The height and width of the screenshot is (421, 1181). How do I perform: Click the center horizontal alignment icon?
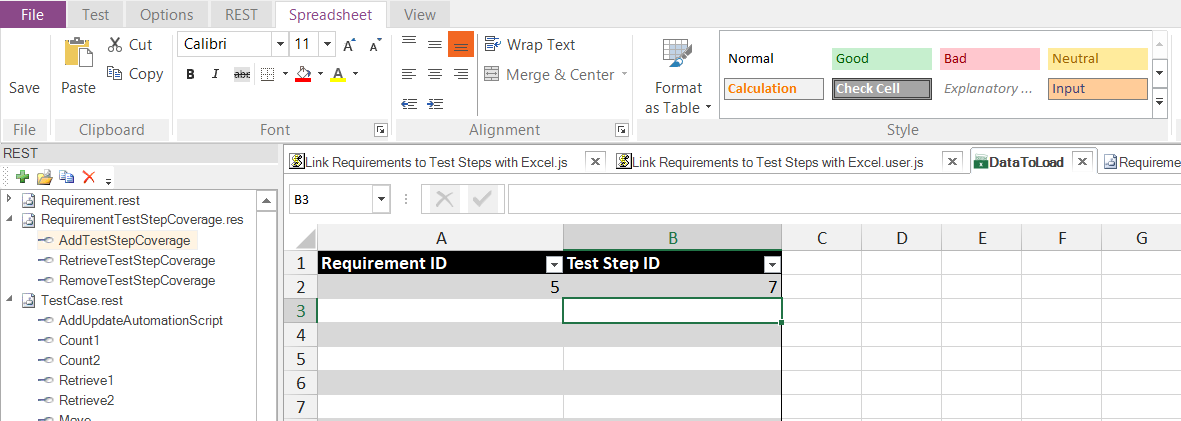434,74
